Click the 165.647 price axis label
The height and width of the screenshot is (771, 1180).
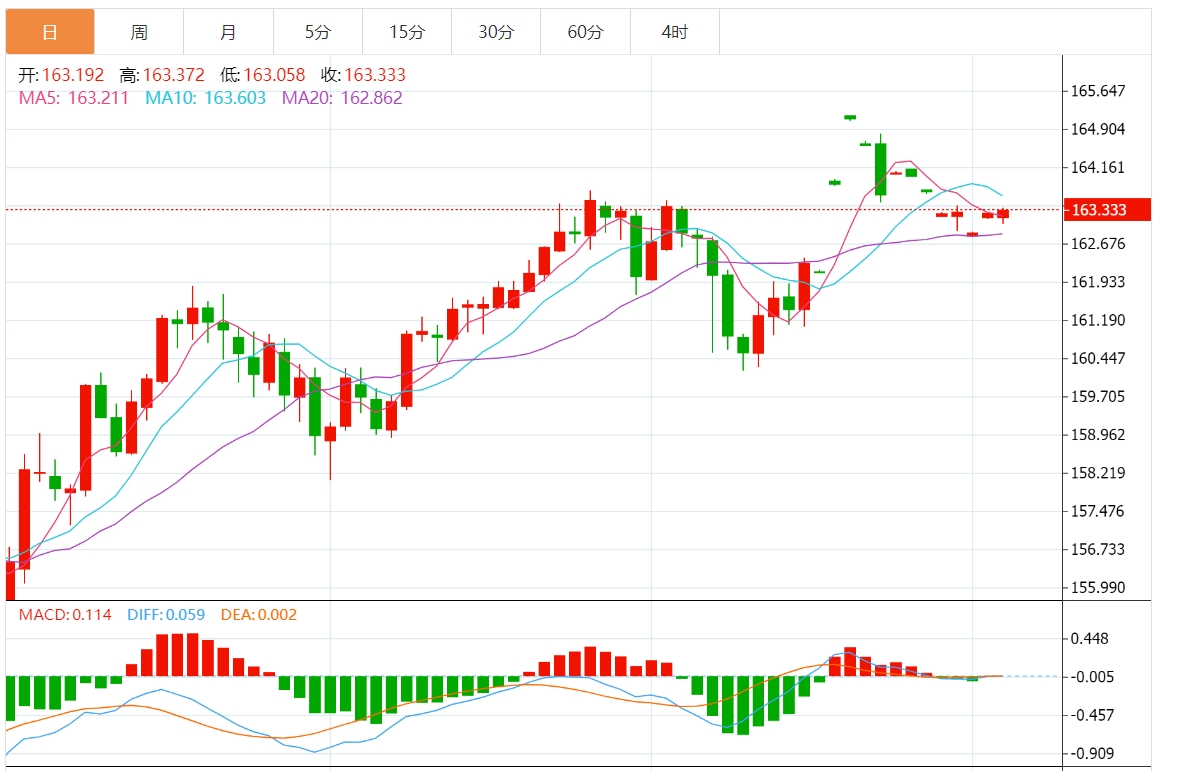(x=1098, y=91)
